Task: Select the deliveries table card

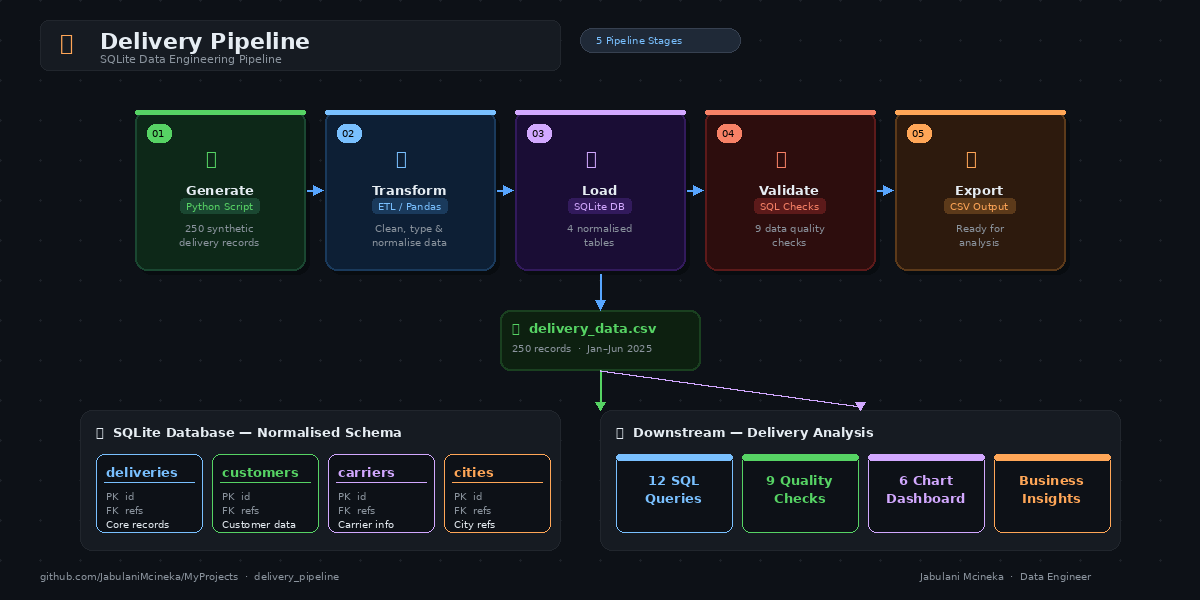Action: click(149, 493)
